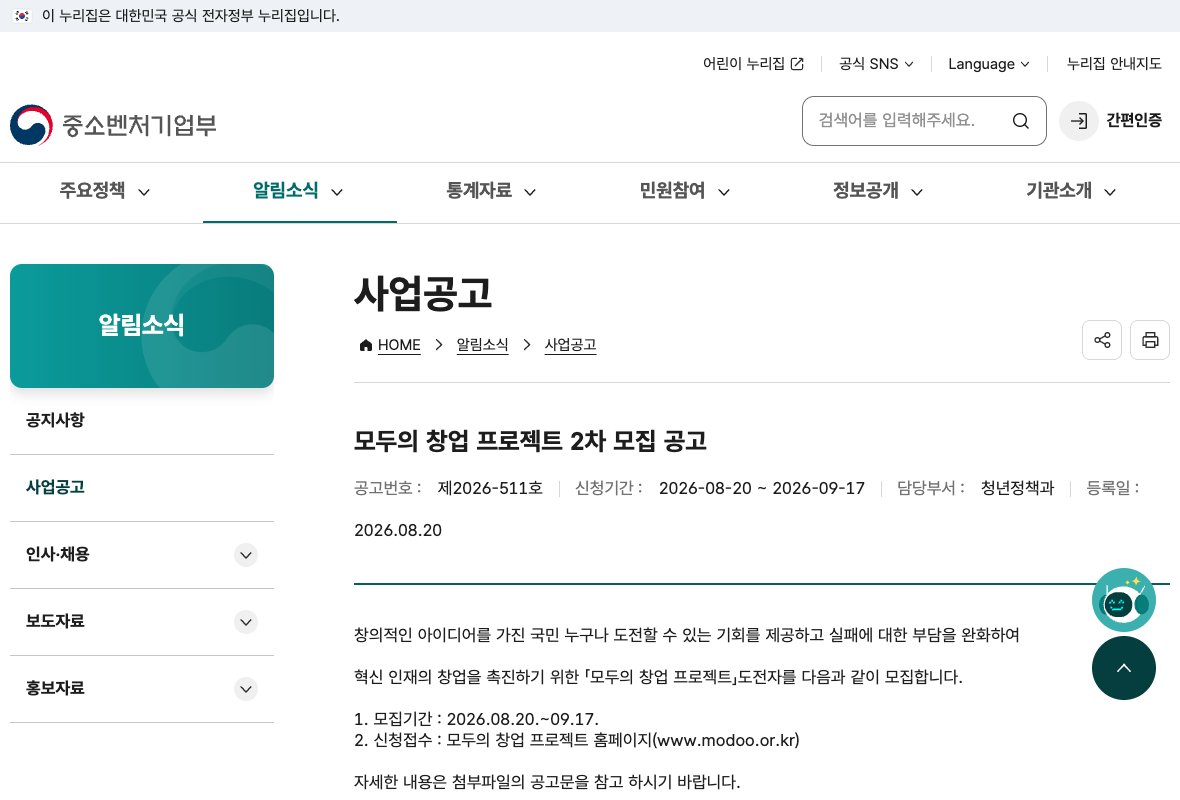Click HOME breadcrumb link
Image resolution: width=1180 pixels, height=800 pixels.
pyautogui.click(x=399, y=345)
